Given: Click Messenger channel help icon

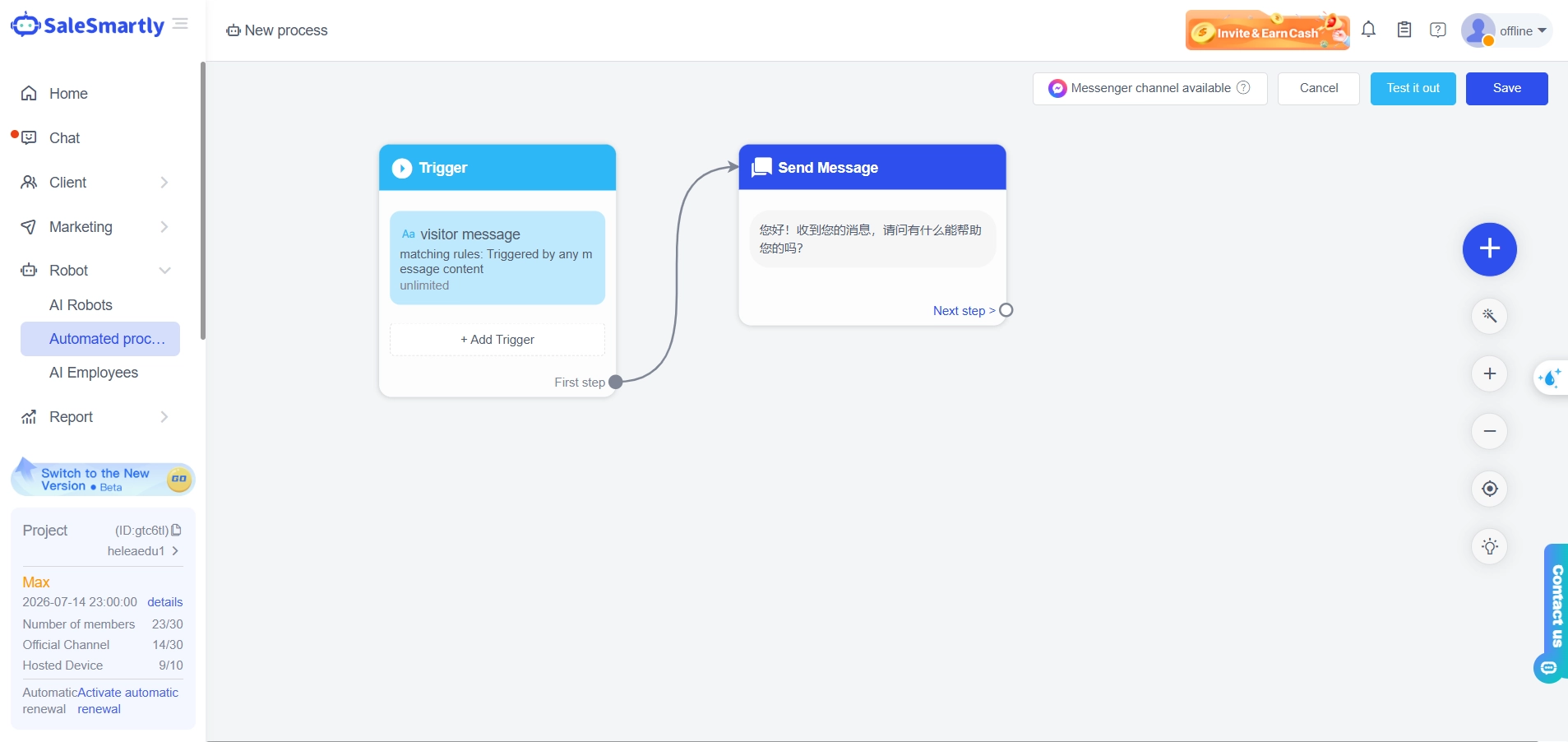Looking at the screenshot, I should click(x=1243, y=88).
